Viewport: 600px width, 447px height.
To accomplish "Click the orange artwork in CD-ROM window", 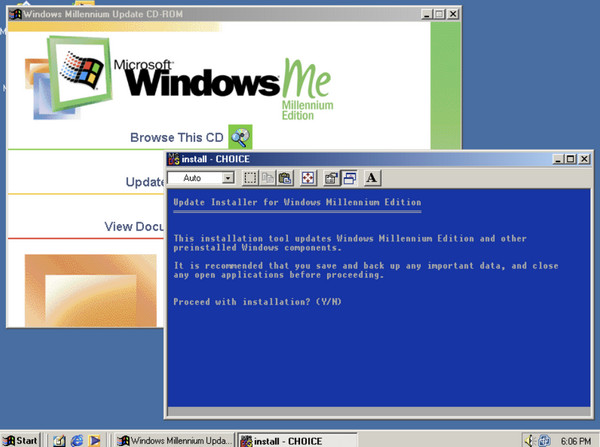I will pos(91,290).
